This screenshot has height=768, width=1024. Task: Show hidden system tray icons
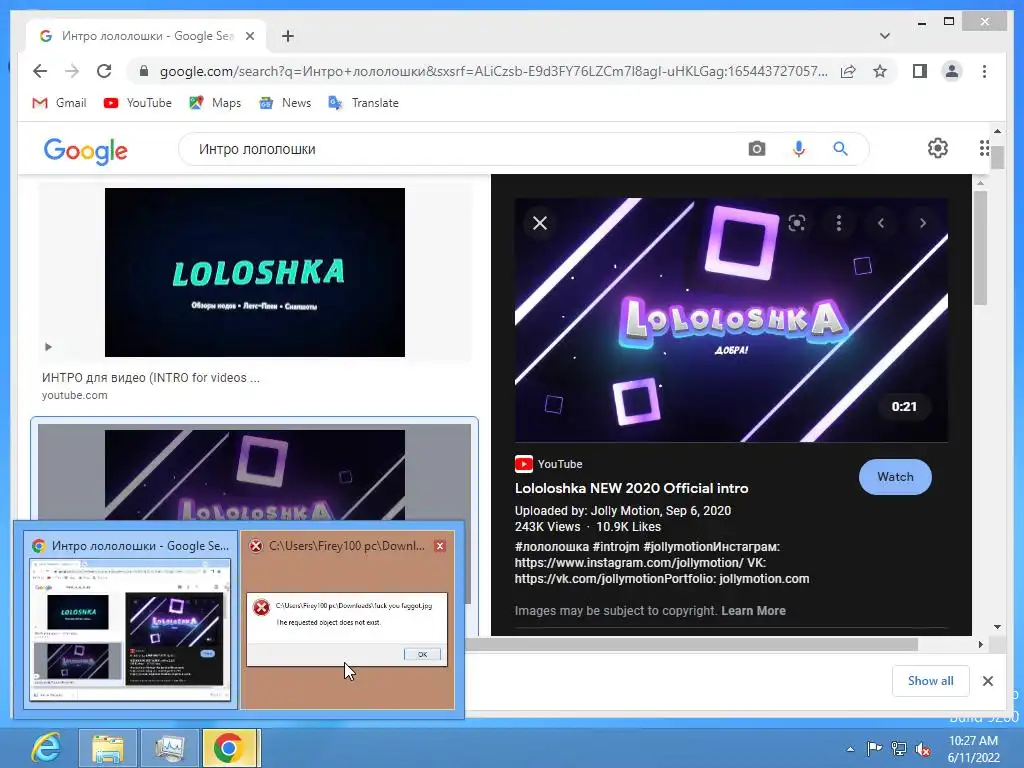pyautogui.click(x=850, y=749)
